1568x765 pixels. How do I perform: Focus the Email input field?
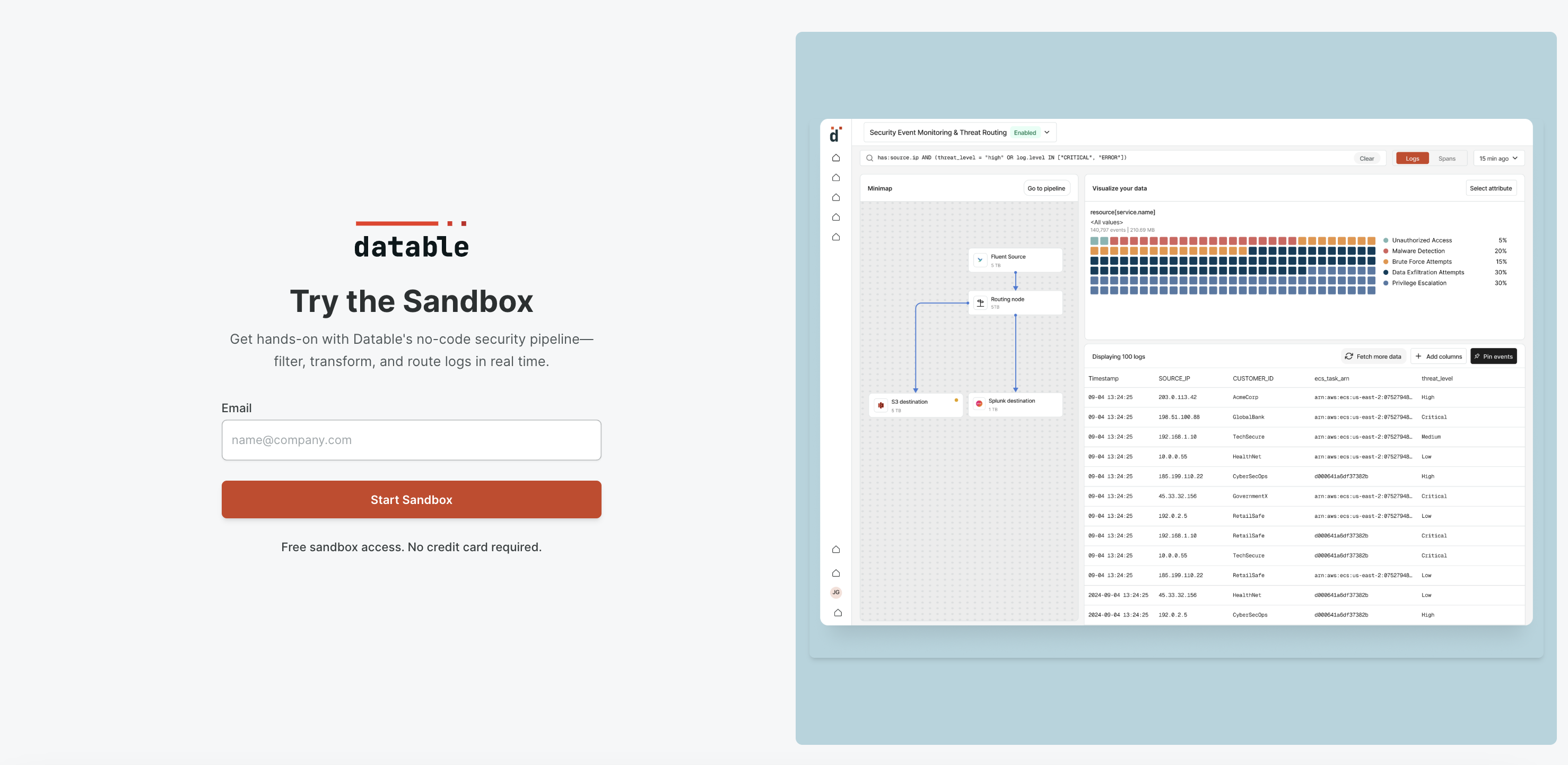(x=412, y=440)
